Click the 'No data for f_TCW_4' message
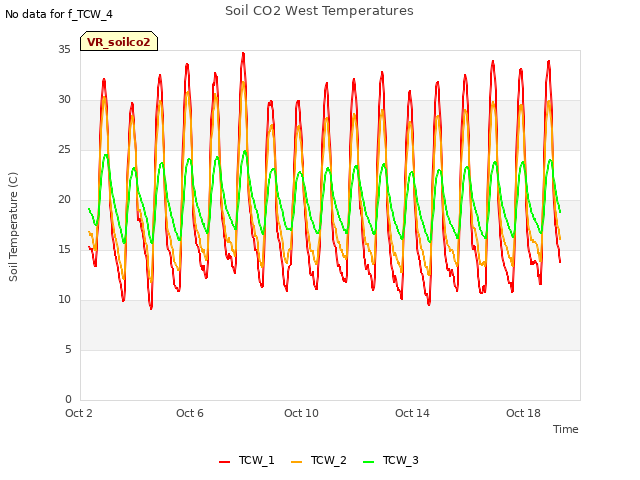The height and width of the screenshot is (480, 640). pyautogui.click(x=59, y=14)
